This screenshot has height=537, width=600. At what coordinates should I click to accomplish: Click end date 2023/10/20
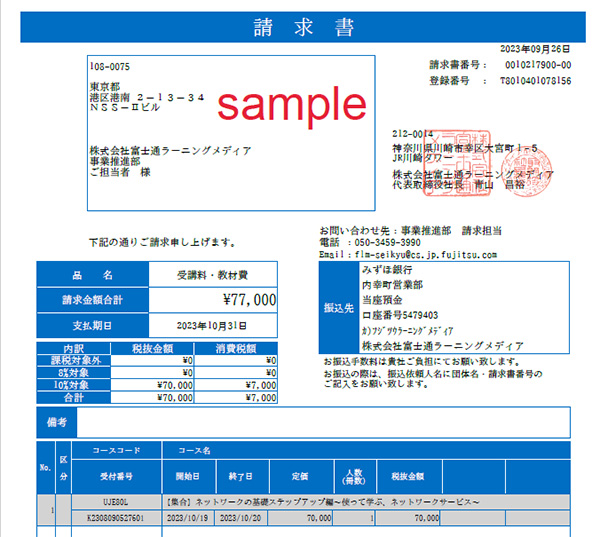coord(241,518)
